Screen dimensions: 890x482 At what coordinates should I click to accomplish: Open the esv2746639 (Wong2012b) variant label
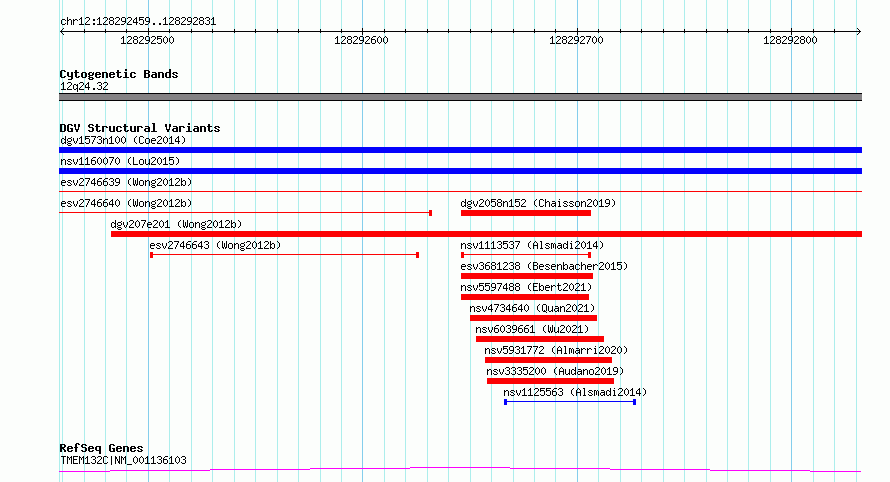126,182
